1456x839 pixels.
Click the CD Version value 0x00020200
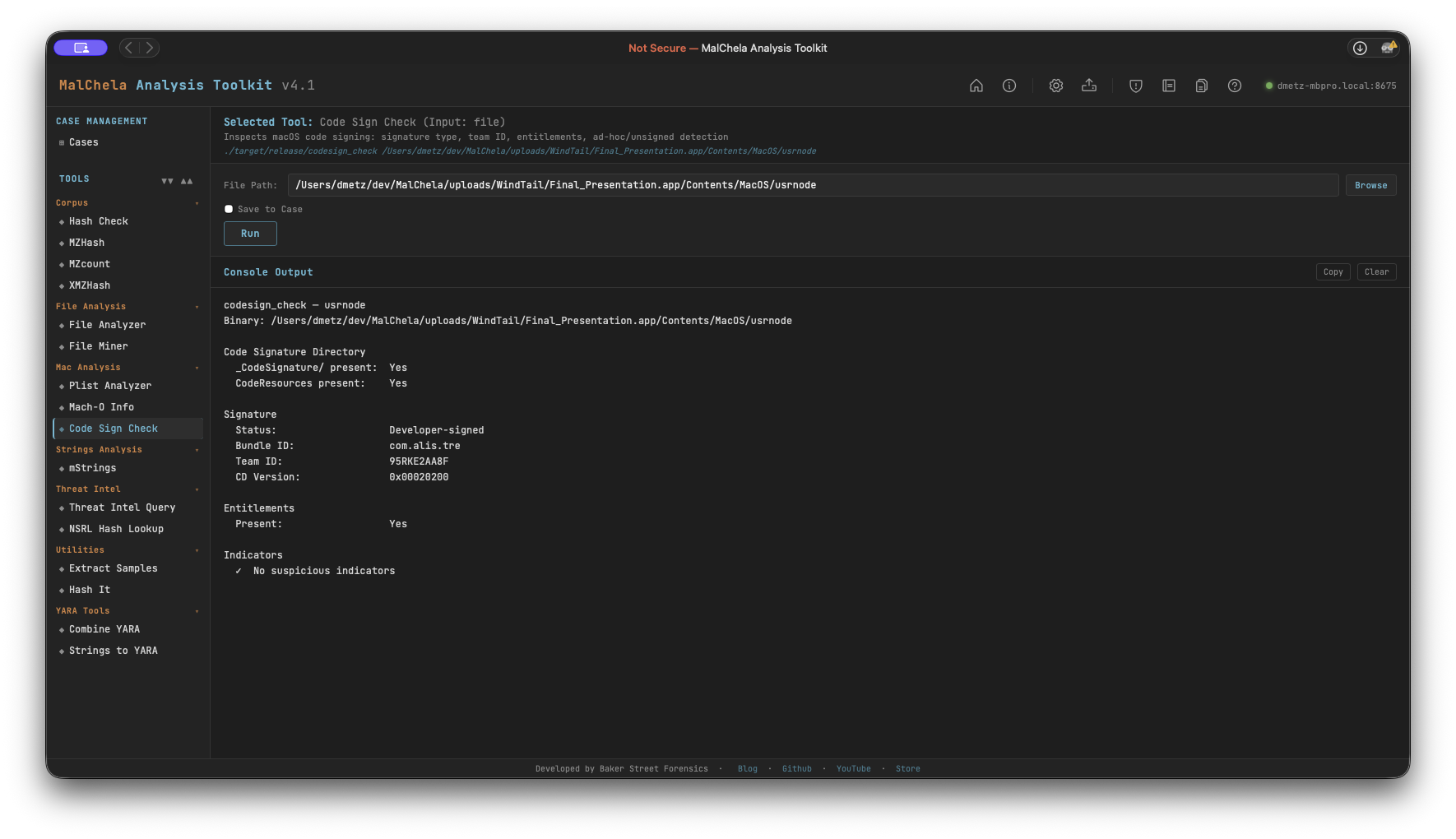(419, 477)
